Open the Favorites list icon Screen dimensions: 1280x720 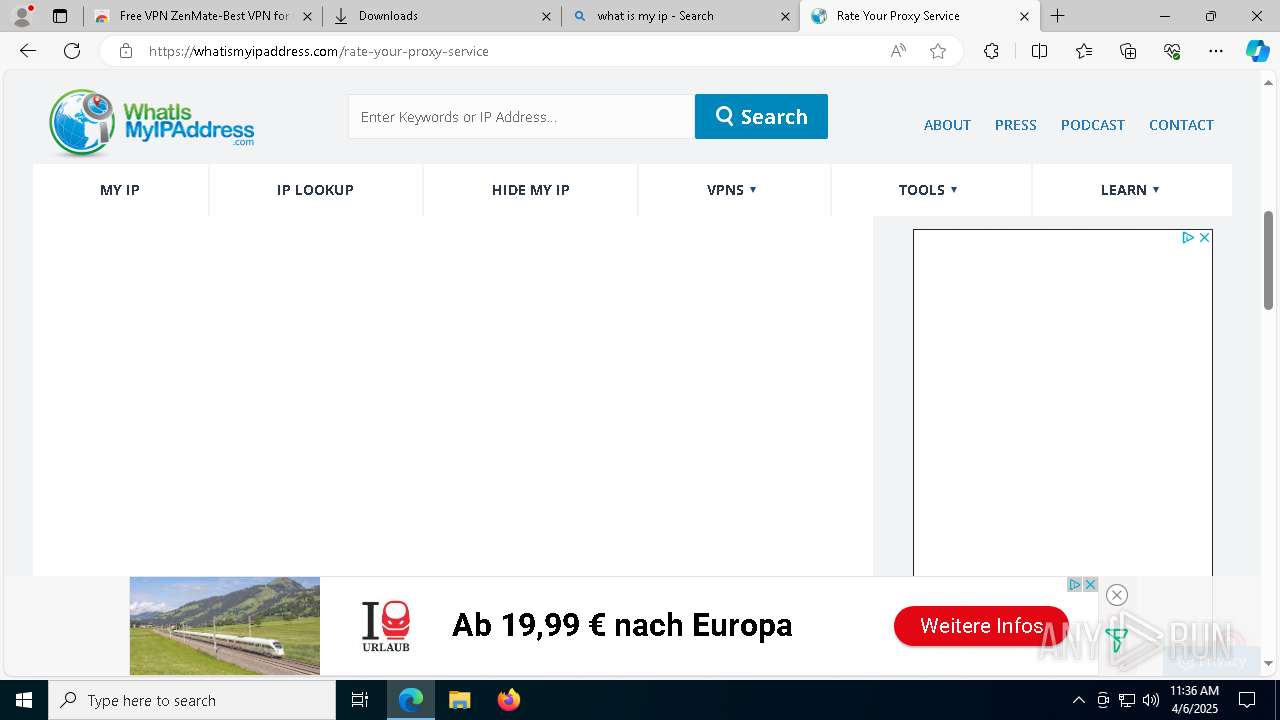[x=1084, y=51]
